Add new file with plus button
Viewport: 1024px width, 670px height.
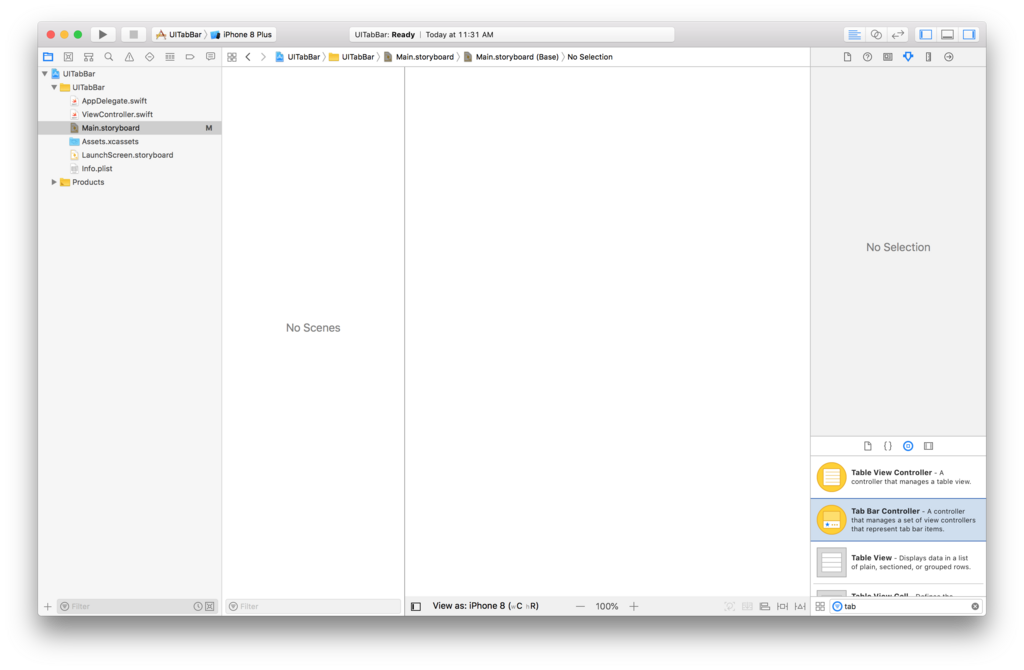[48, 607]
